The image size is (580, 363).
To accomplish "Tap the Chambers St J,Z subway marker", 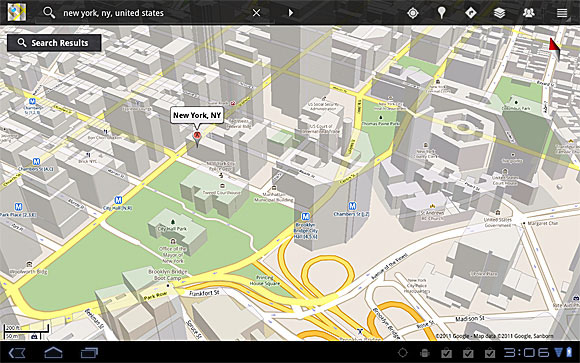I will [x=352, y=206].
